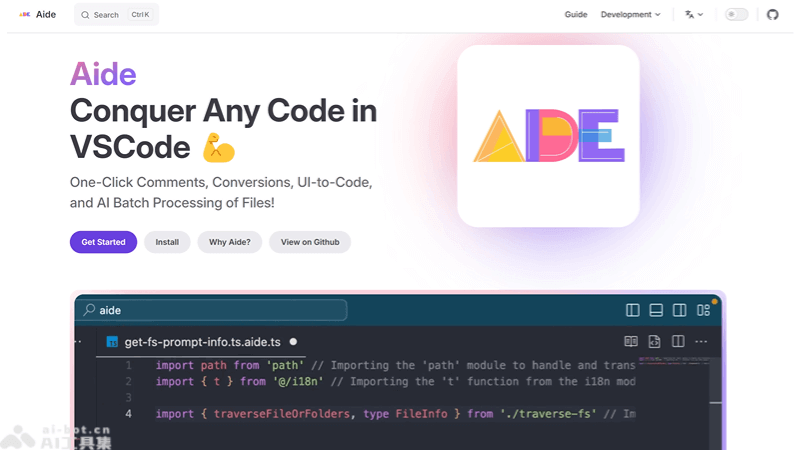Toggle the secondary sidebar layout icon
Screen dimensions: 800x450
[680, 310]
